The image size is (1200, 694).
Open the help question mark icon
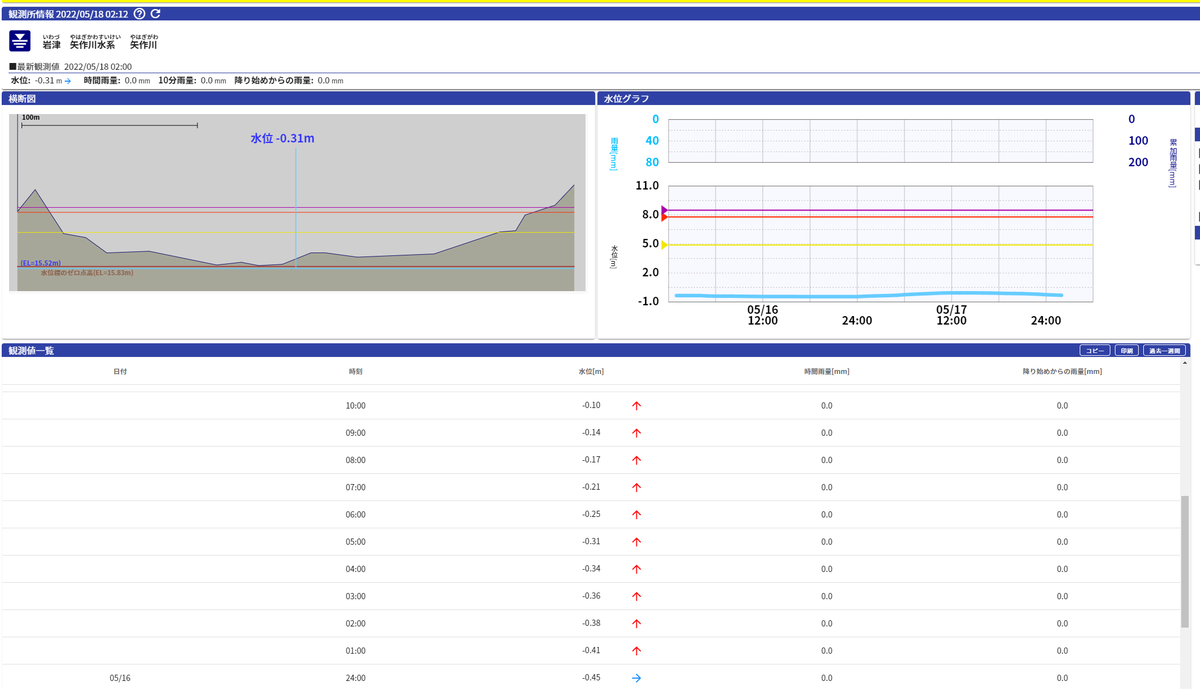pos(139,14)
